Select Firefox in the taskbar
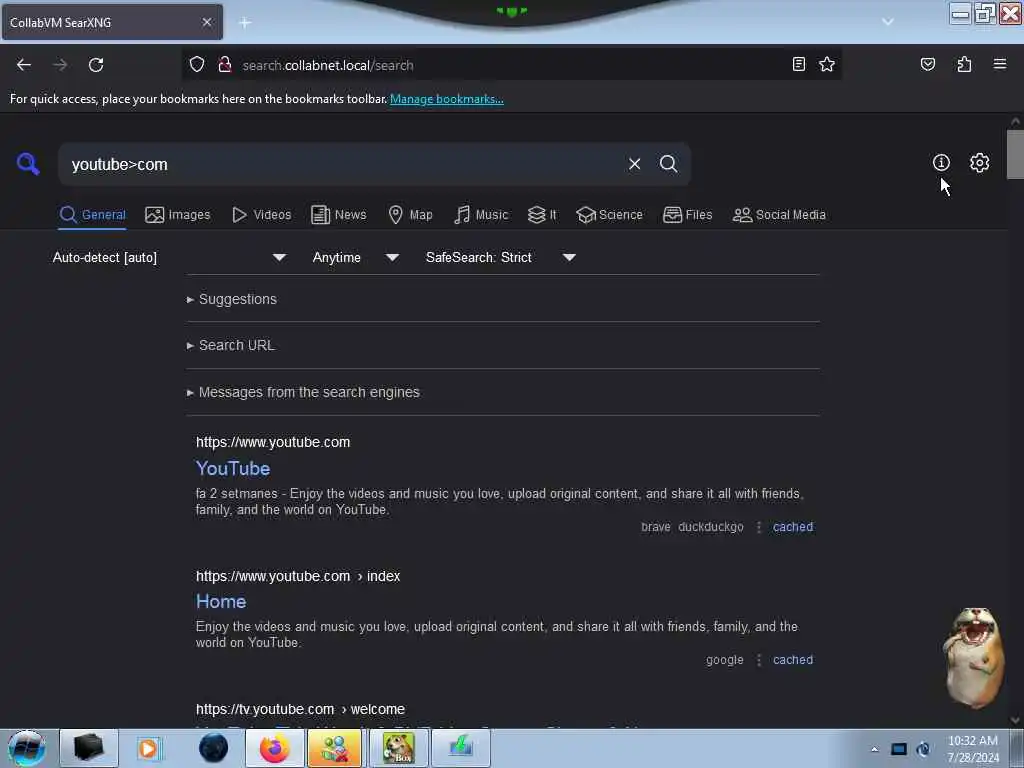This screenshot has height=768, width=1024. 274,748
